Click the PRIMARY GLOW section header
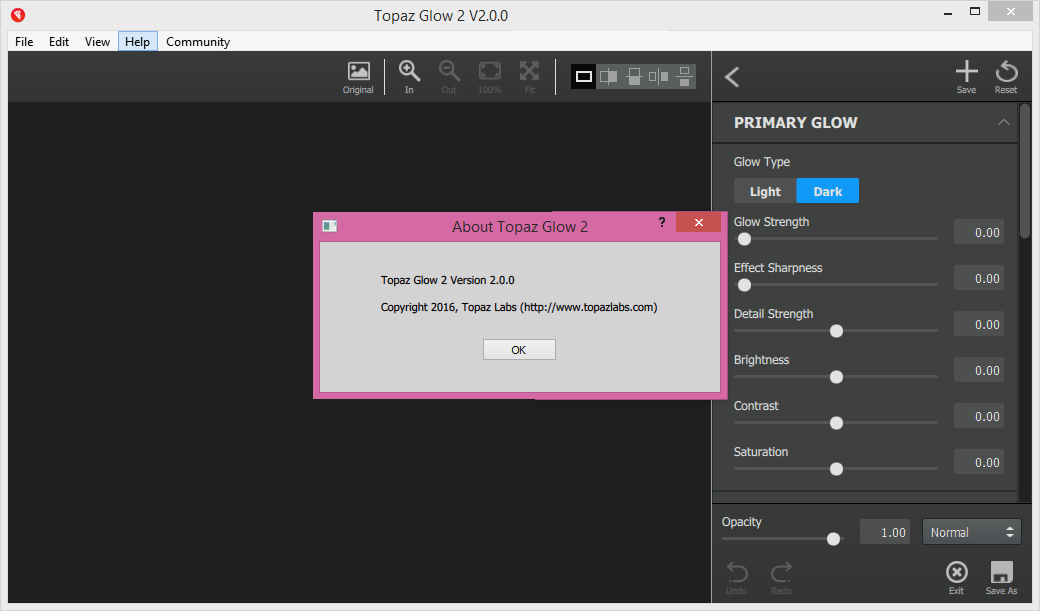This screenshot has height=611, width=1040. (865, 122)
